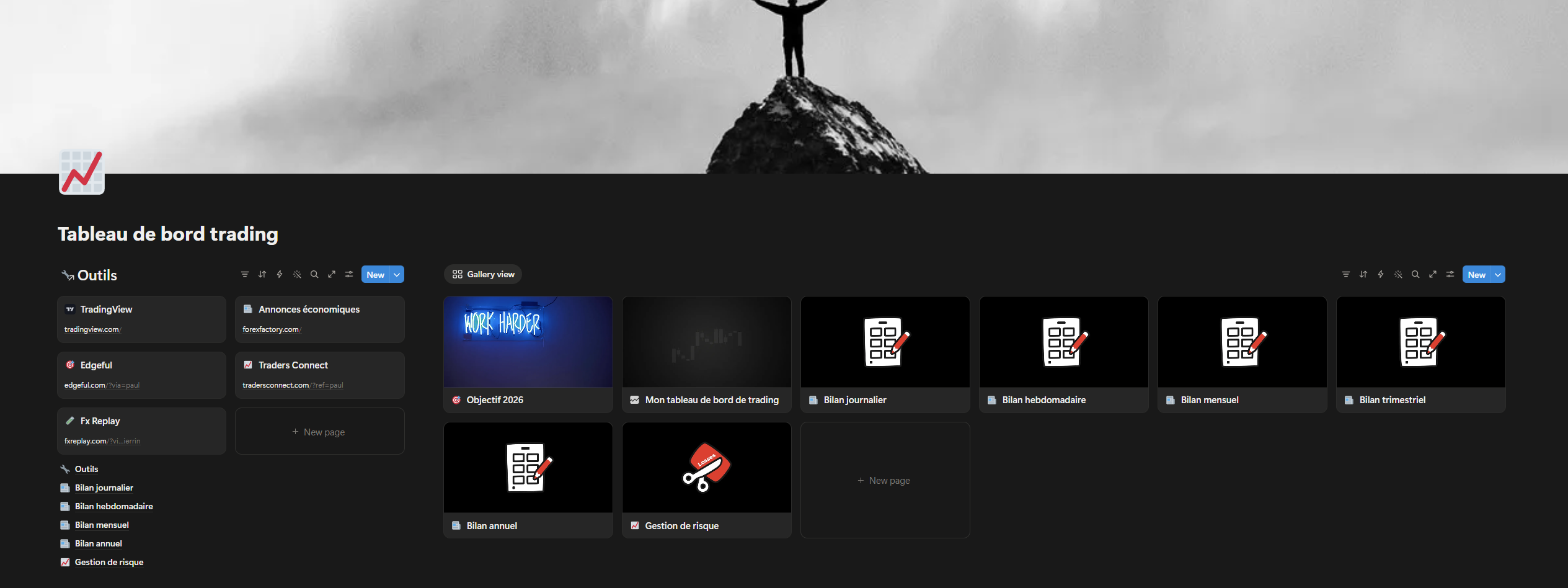Viewport: 1568px width, 588px height.
Task: Open automations lightning icon in Outils toolbar
Action: tap(280, 274)
